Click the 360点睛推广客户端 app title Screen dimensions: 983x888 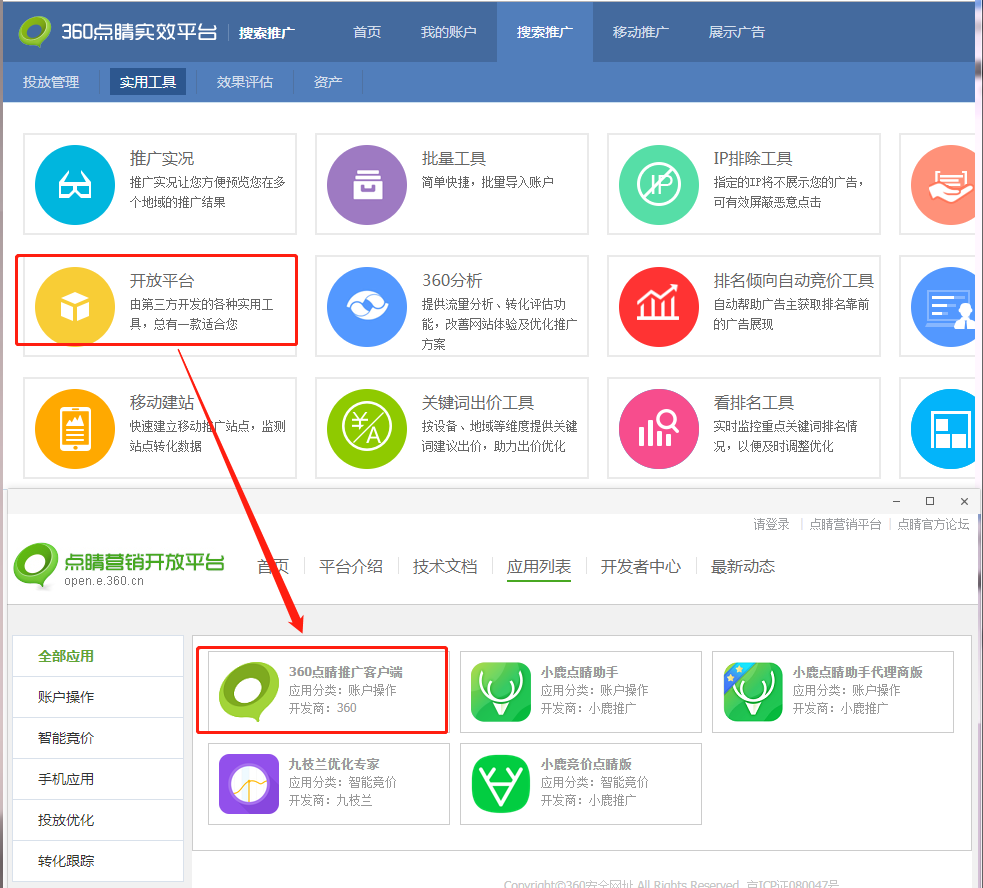[345, 672]
